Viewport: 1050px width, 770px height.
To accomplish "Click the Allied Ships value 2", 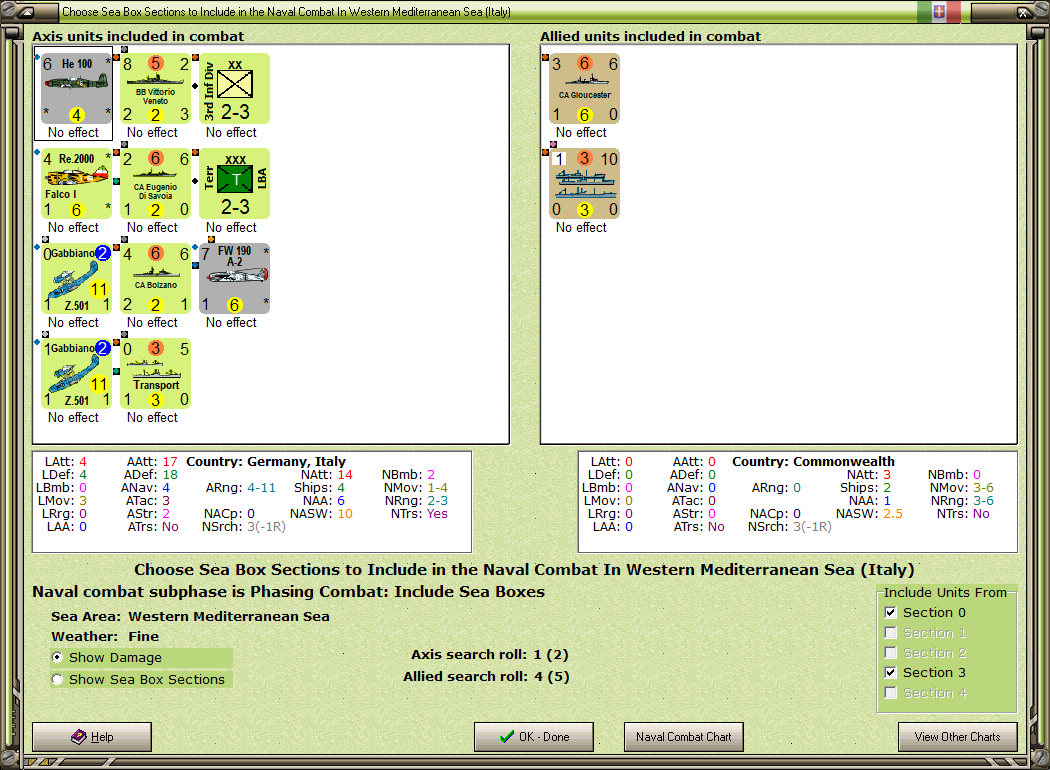I will (x=887, y=487).
